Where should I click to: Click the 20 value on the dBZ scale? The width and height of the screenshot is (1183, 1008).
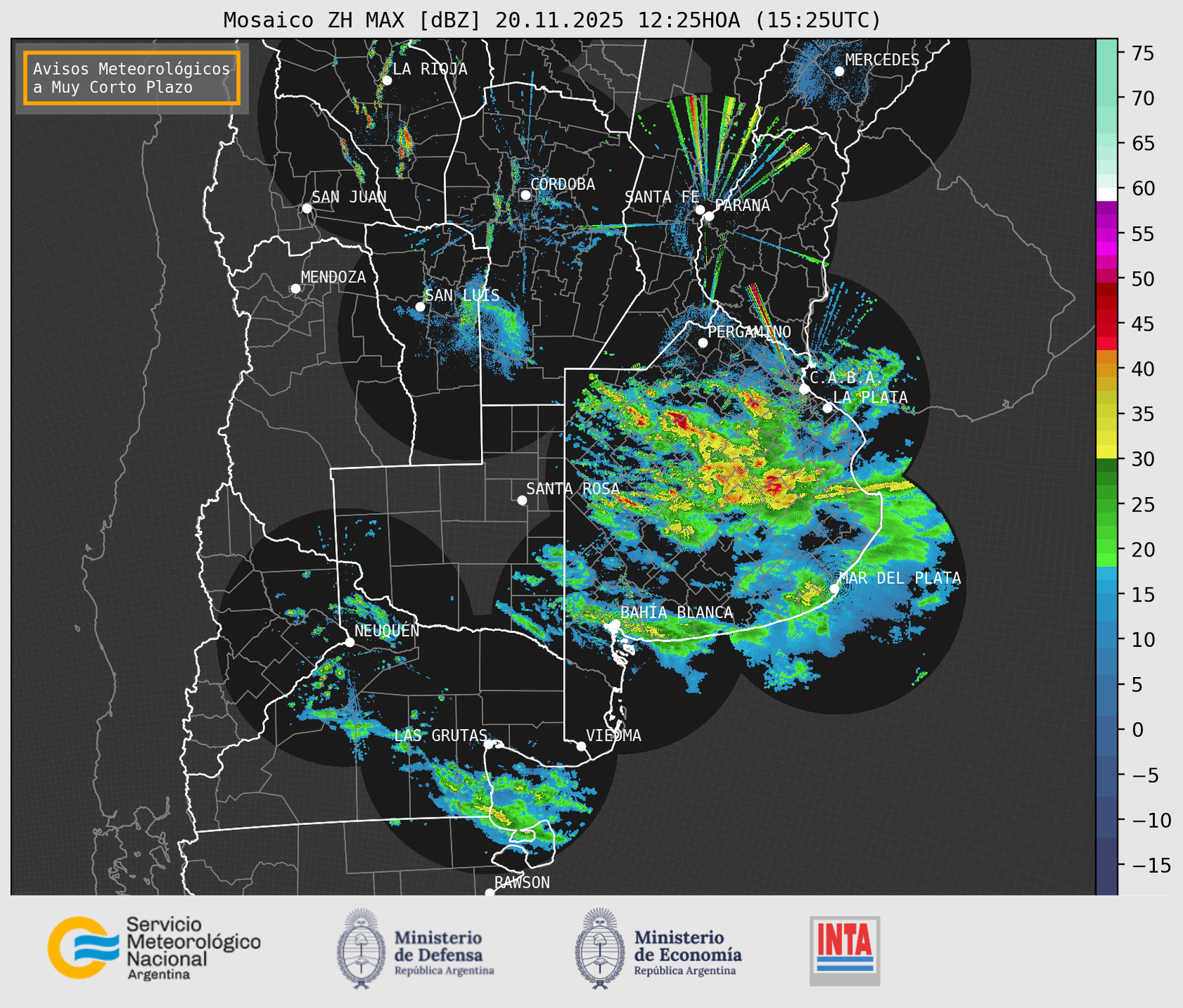click(1142, 550)
